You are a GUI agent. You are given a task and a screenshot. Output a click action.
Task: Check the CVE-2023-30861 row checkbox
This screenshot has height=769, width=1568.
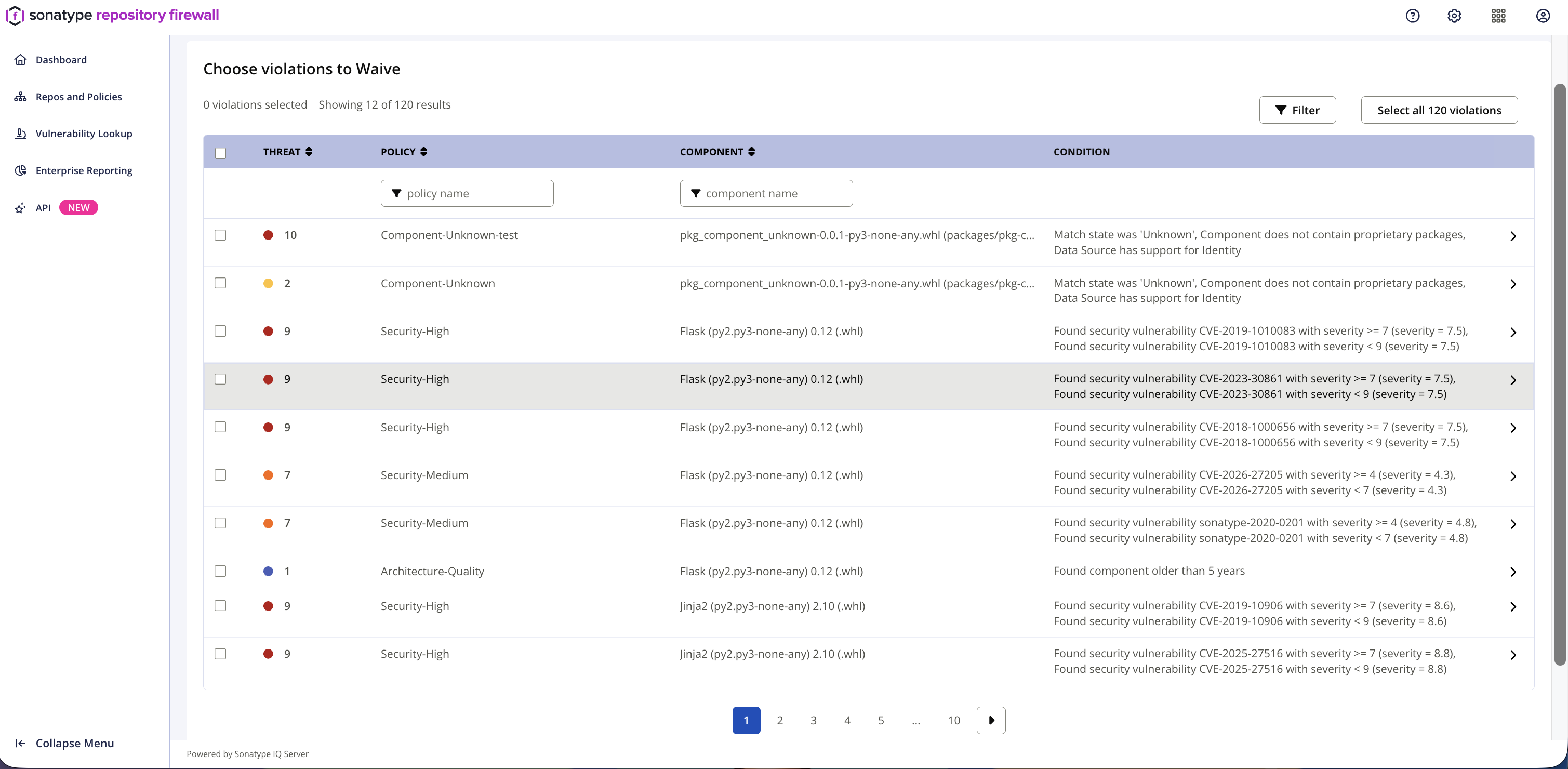pos(220,379)
